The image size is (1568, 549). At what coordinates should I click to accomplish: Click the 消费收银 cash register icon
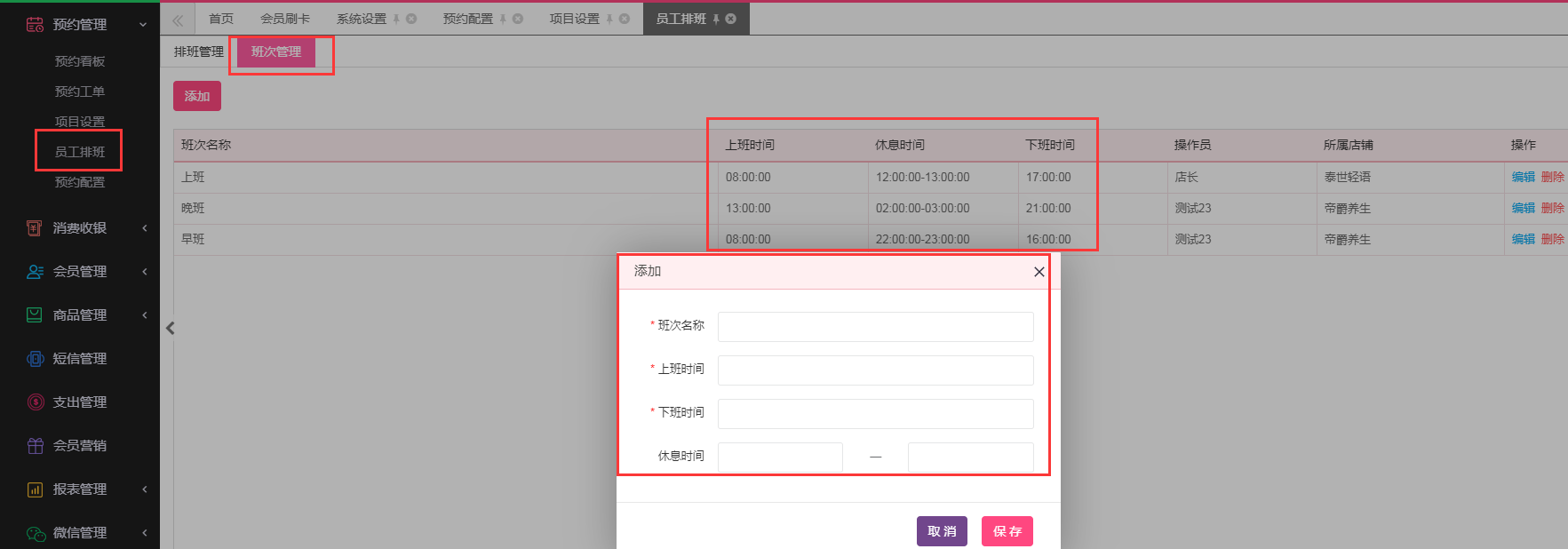(x=35, y=228)
